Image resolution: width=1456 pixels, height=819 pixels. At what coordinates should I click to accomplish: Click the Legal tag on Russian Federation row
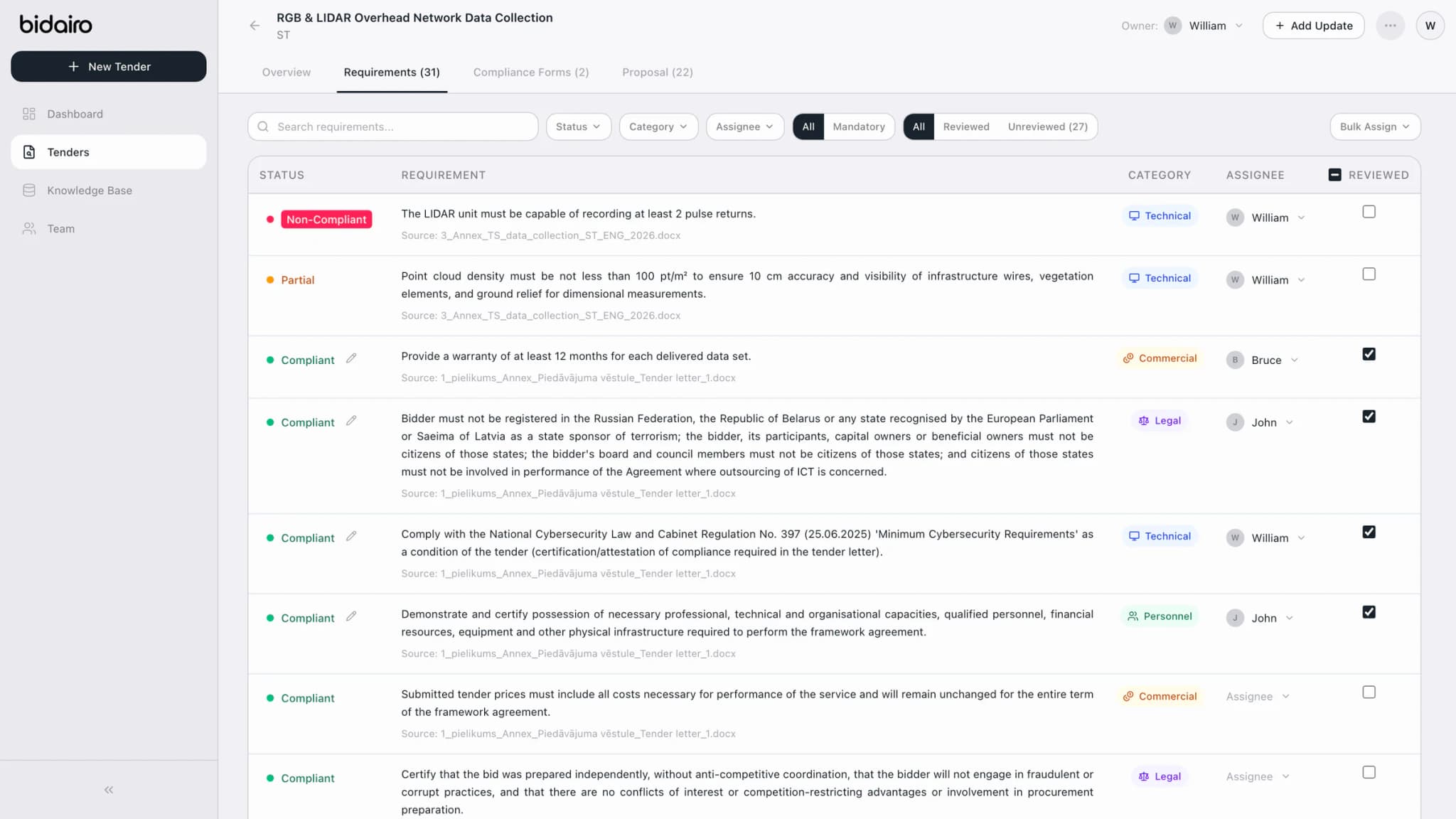click(1160, 421)
